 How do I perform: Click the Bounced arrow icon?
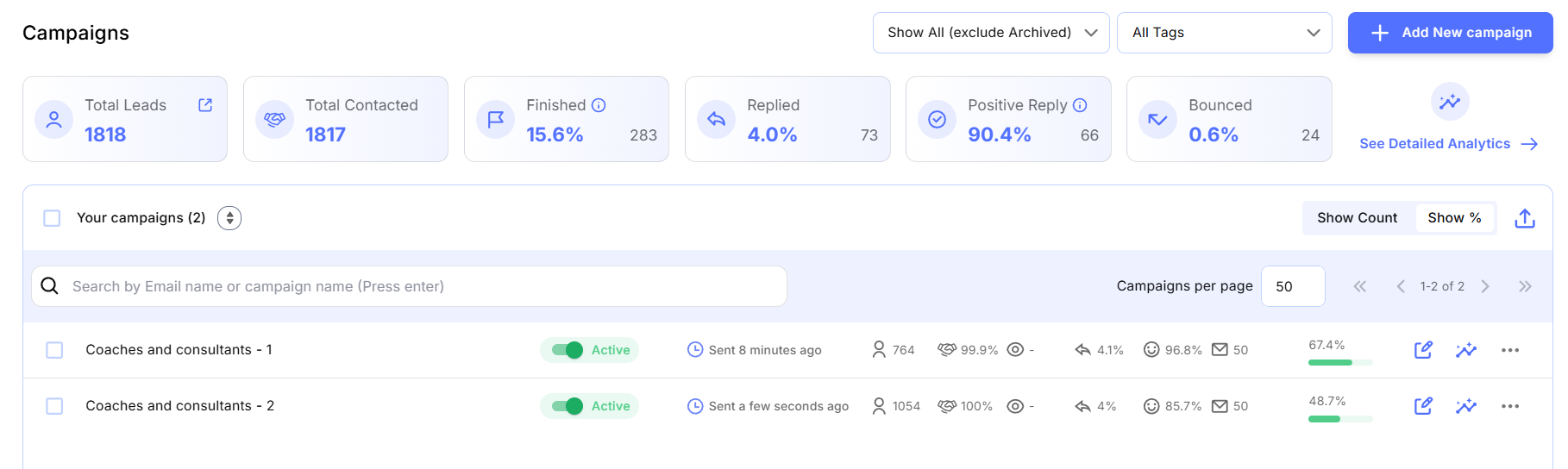1158,119
